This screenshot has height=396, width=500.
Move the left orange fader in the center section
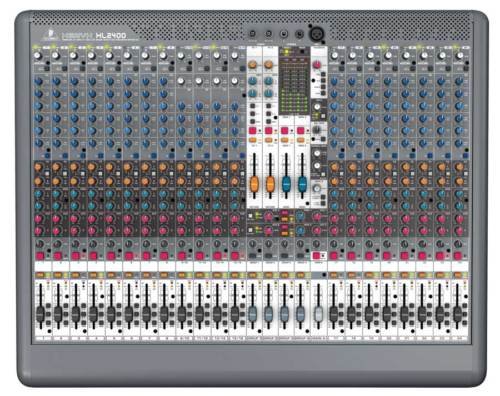(x=254, y=185)
